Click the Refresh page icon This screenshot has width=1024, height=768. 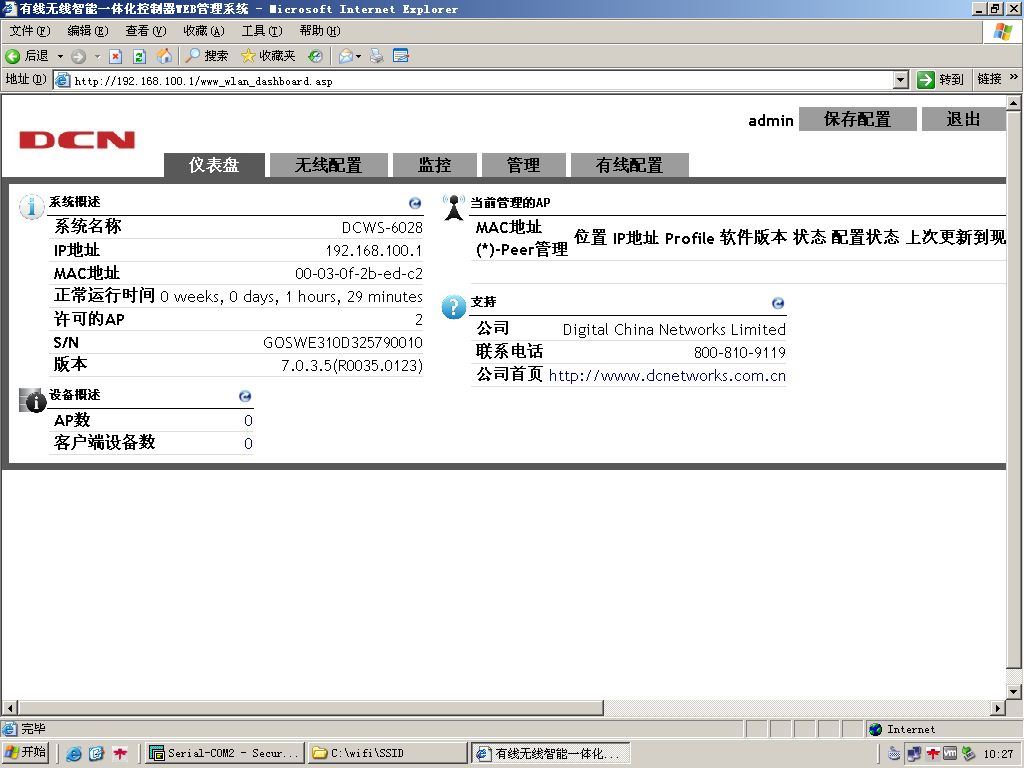(139, 56)
